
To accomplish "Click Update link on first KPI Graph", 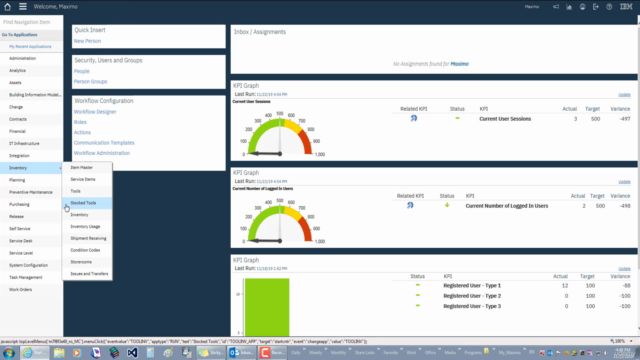I will [x=624, y=95].
